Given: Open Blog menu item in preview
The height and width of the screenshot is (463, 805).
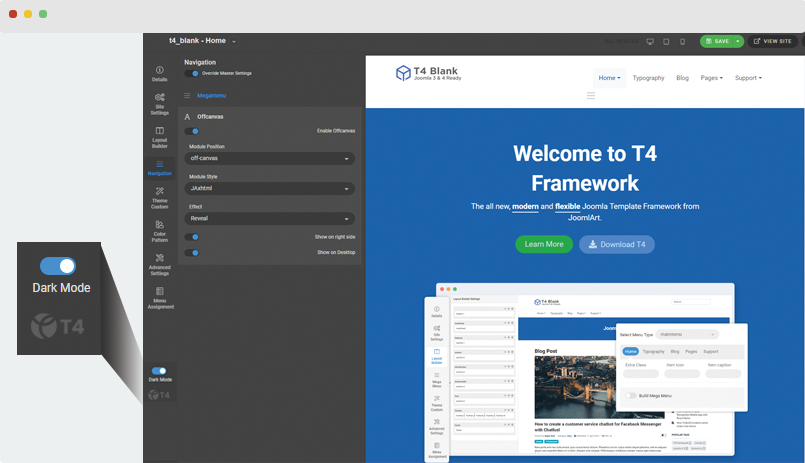Looking at the screenshot, I should tap(682, 78).
